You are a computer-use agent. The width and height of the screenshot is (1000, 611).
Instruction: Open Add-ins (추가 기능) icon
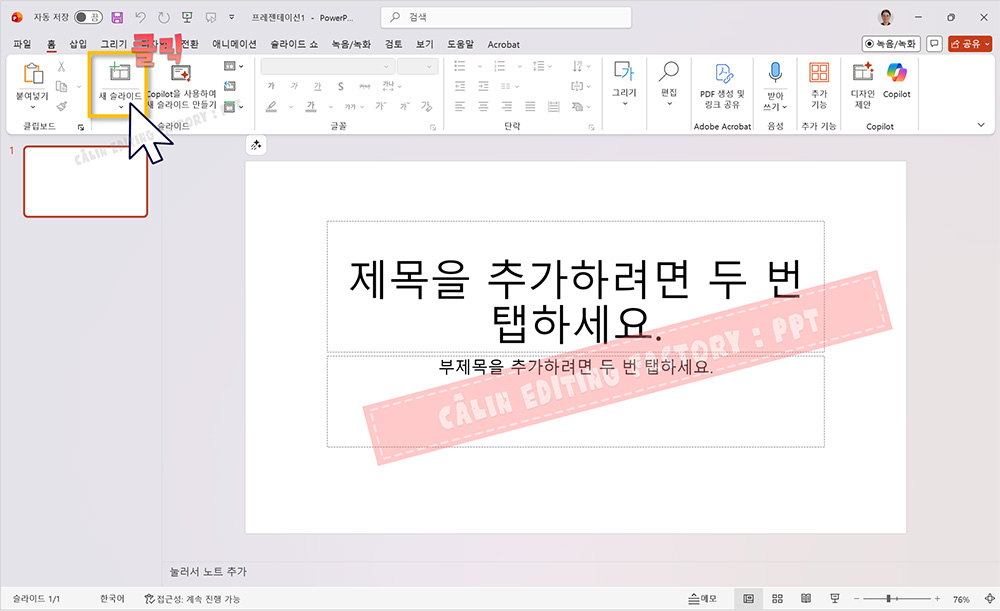click(818, 72)
